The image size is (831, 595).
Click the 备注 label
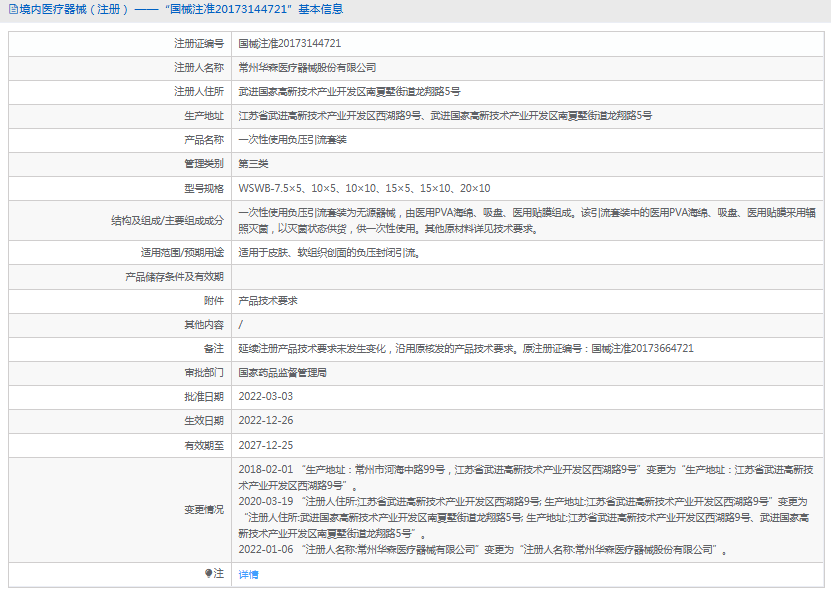pyautogui.click(x=214, y=349)
